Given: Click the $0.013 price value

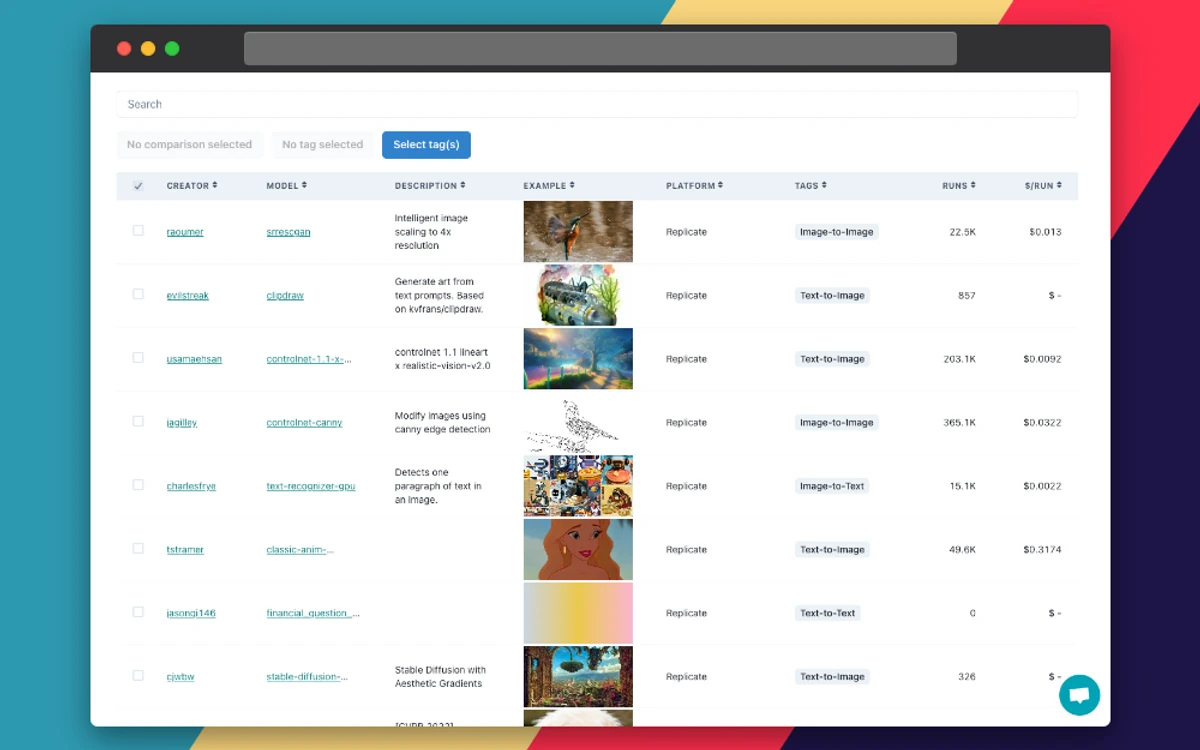Looking at the screenshot, I should coord(1045,232).
